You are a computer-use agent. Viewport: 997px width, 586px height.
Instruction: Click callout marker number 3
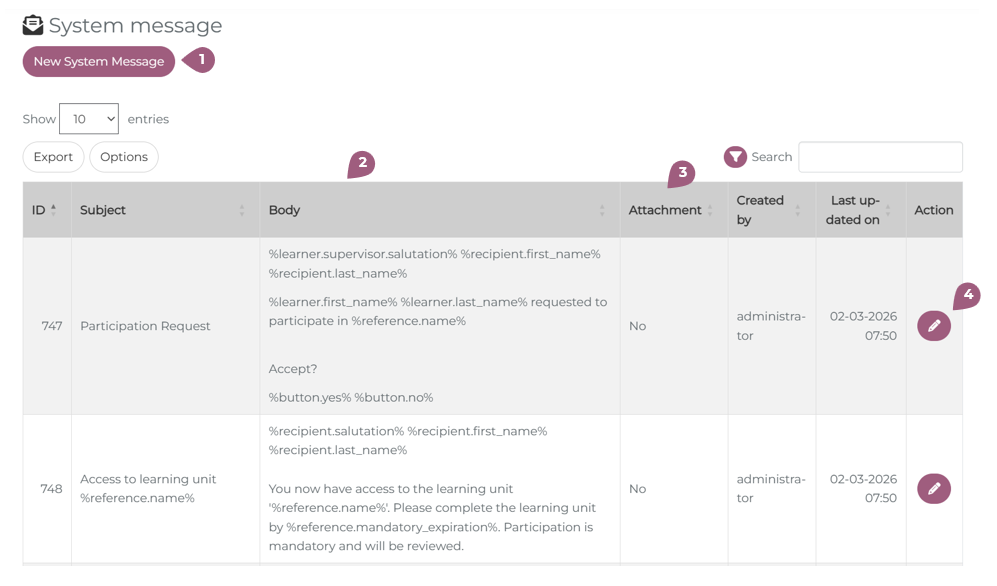click(x=682, y=173)
